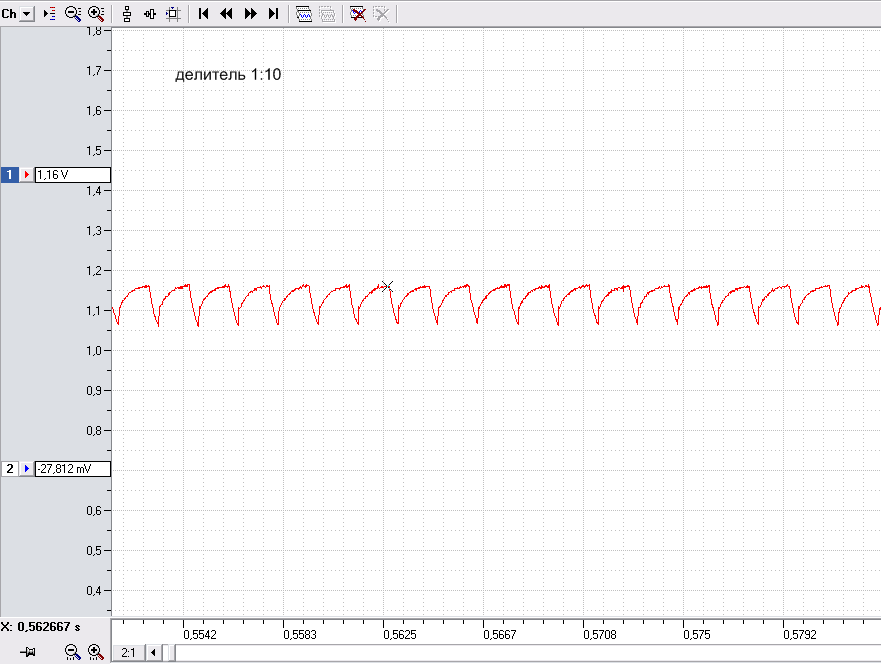
Task: Click the fit-to-window frame icon
Action: click(173, 13)
